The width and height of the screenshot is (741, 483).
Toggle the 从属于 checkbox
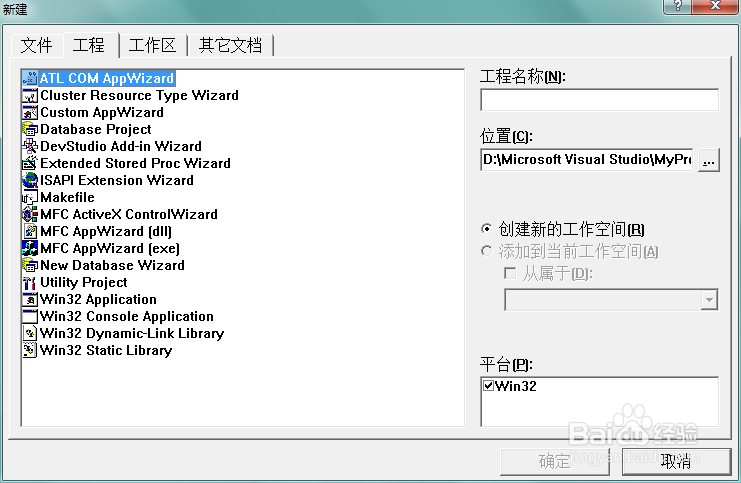510,273
